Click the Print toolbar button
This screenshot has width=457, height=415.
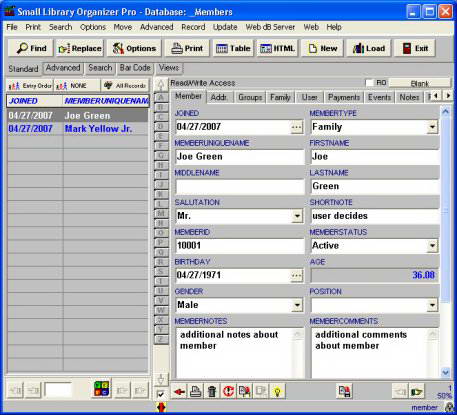pyautogui.click(x=187, y=49)
